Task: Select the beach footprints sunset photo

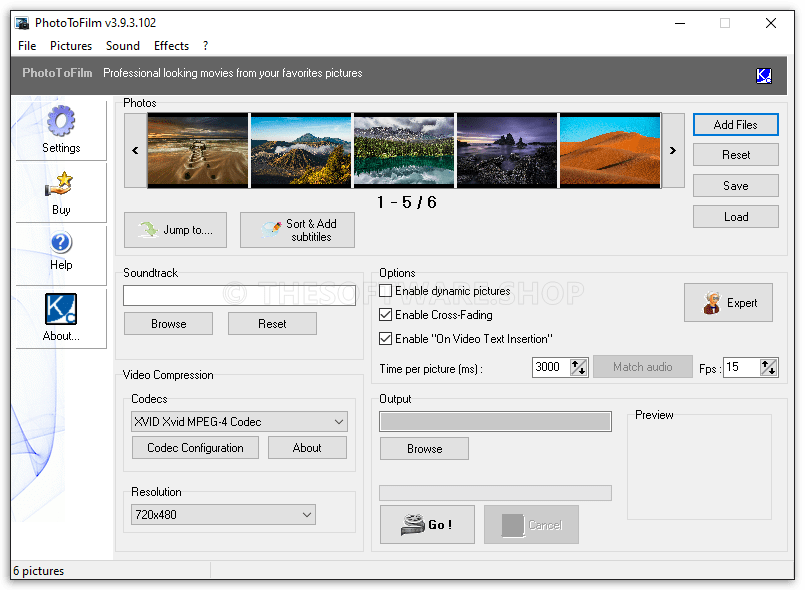Action: (198, 150)
